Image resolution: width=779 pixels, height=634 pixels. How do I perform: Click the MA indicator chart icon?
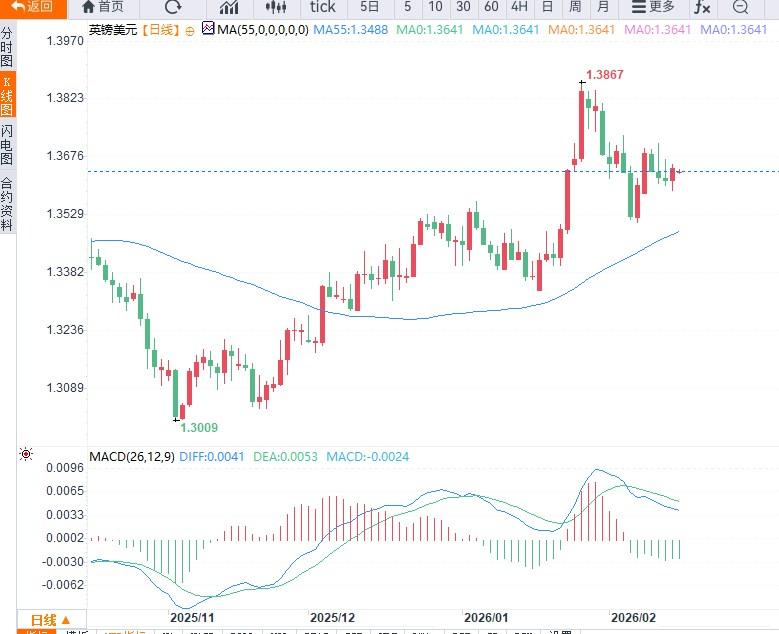(x=208, y=28)
